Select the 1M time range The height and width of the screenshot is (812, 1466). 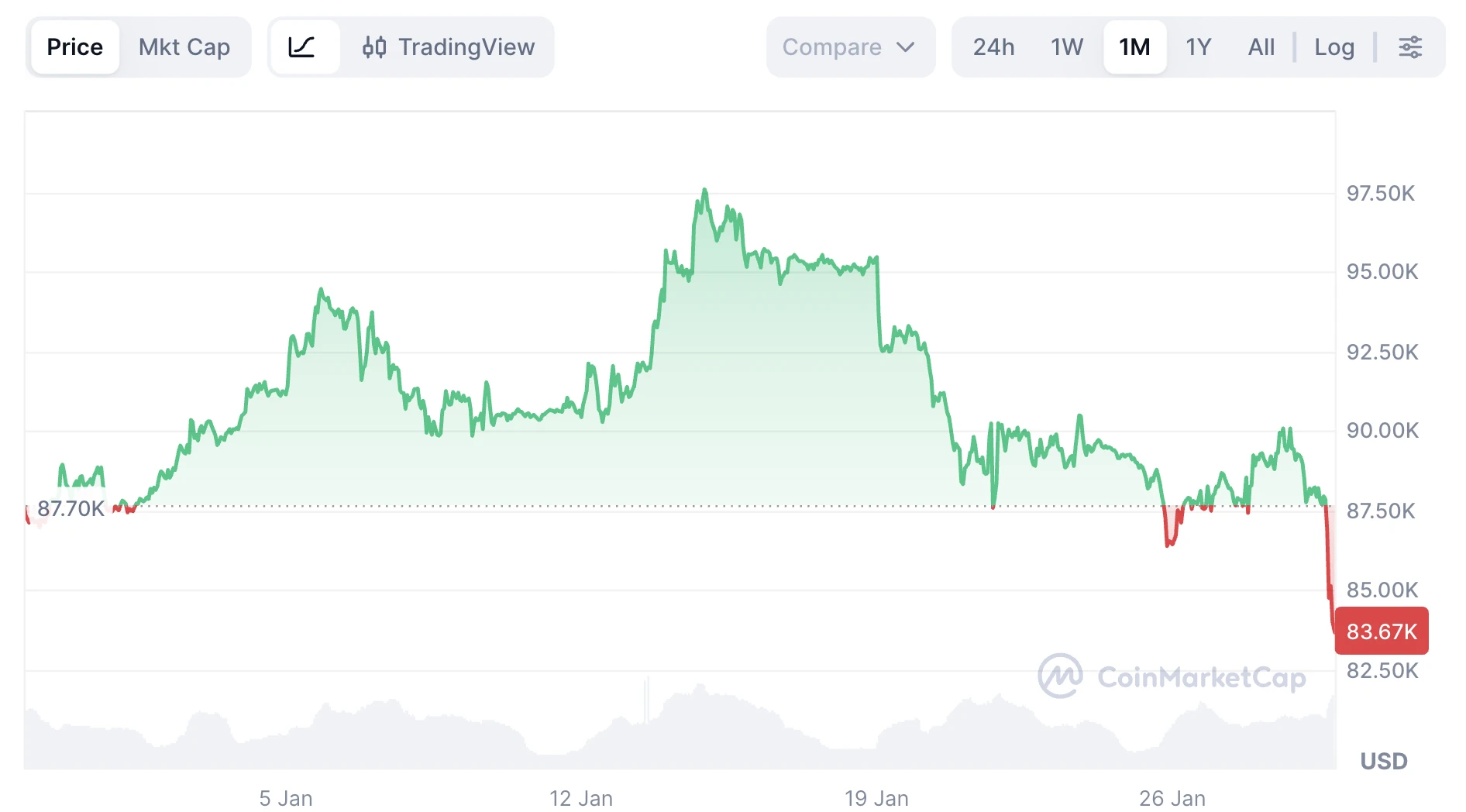point(1134,46)
